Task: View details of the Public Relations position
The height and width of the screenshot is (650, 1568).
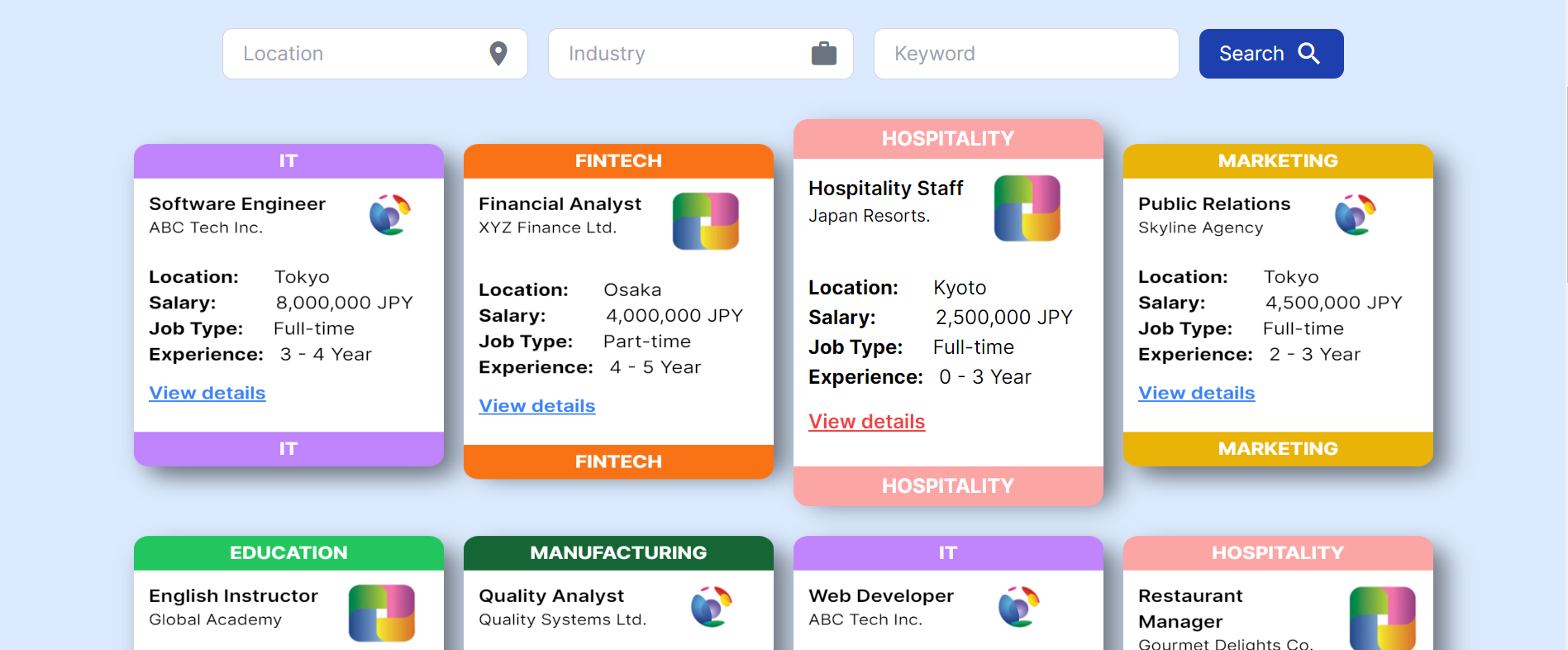Action: 1196,393
